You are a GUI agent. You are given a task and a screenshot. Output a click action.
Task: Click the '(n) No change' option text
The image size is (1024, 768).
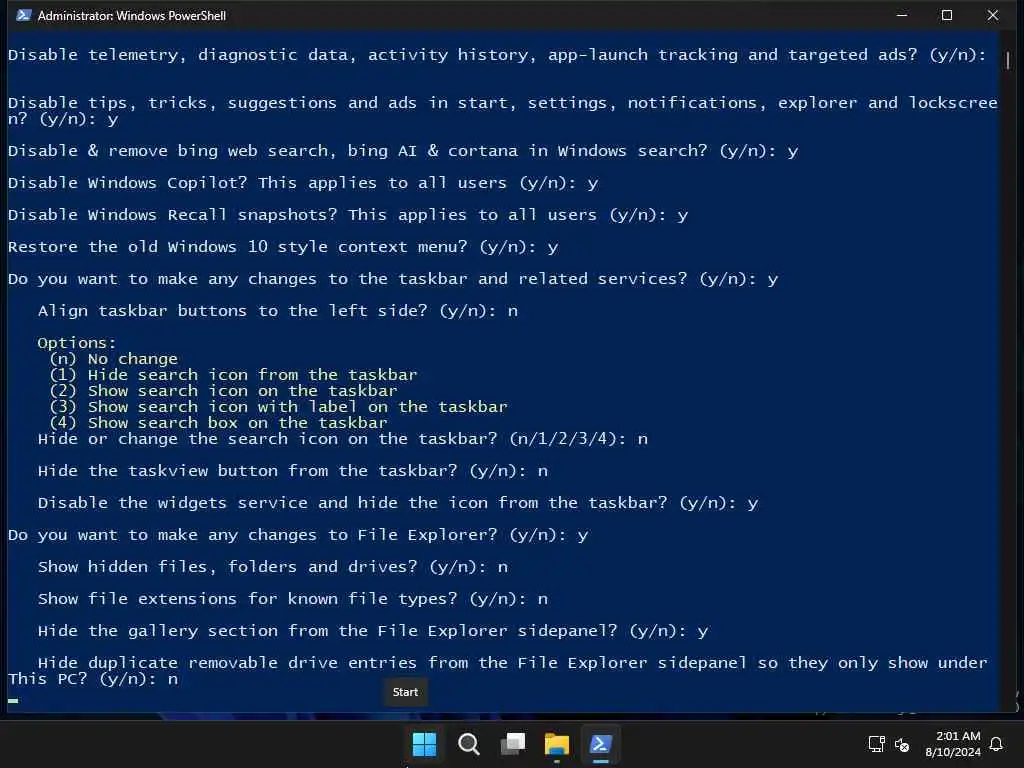click(x=114, y=359)
